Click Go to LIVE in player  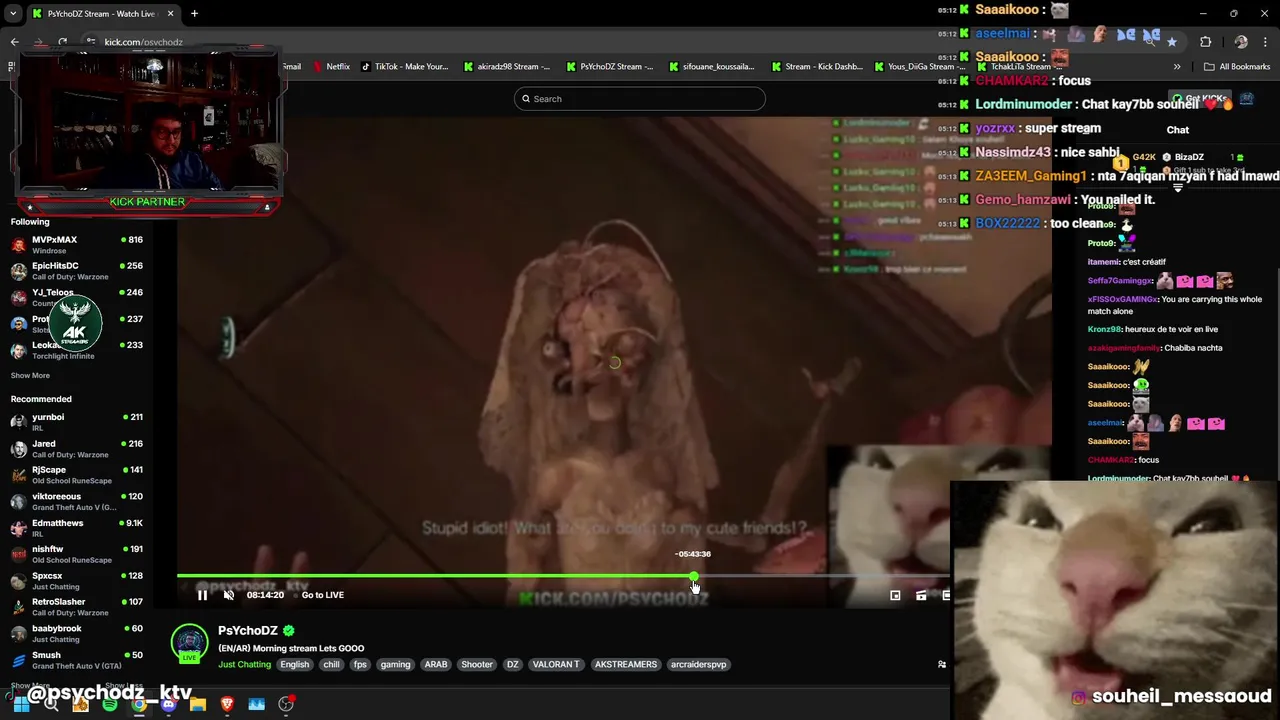tap(323, 595)
